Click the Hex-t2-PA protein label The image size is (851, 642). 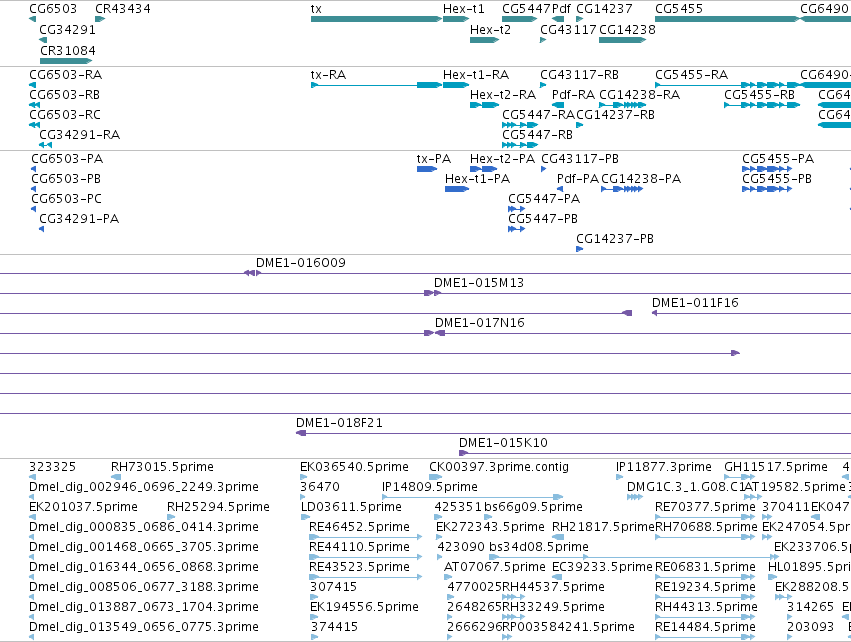(503, 159)
